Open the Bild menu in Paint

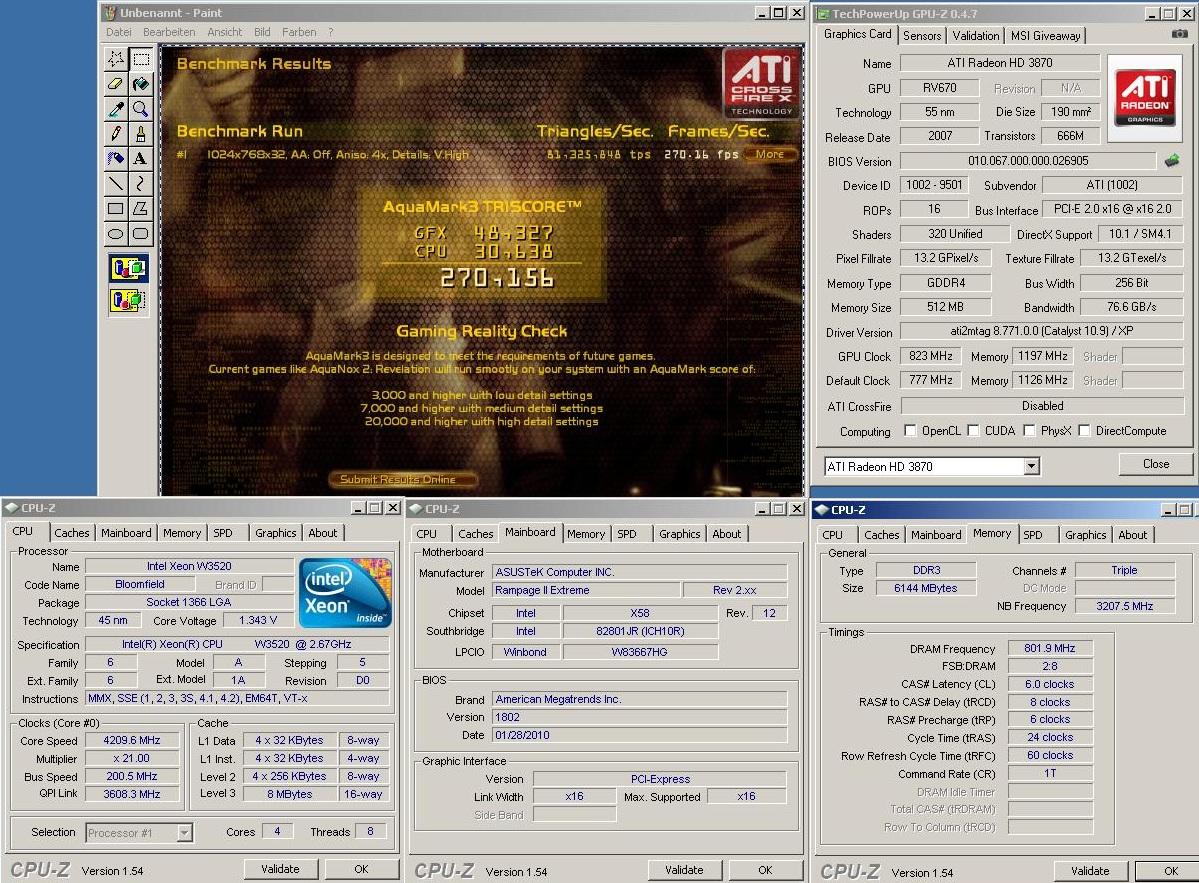pyautogui.click(x=262, y=32)
